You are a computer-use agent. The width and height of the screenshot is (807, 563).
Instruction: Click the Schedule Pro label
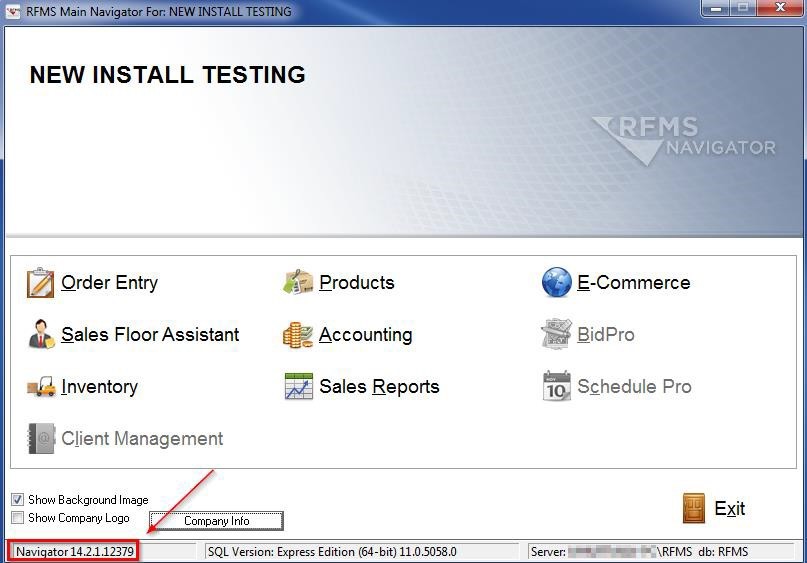click(x=635, y=386)
